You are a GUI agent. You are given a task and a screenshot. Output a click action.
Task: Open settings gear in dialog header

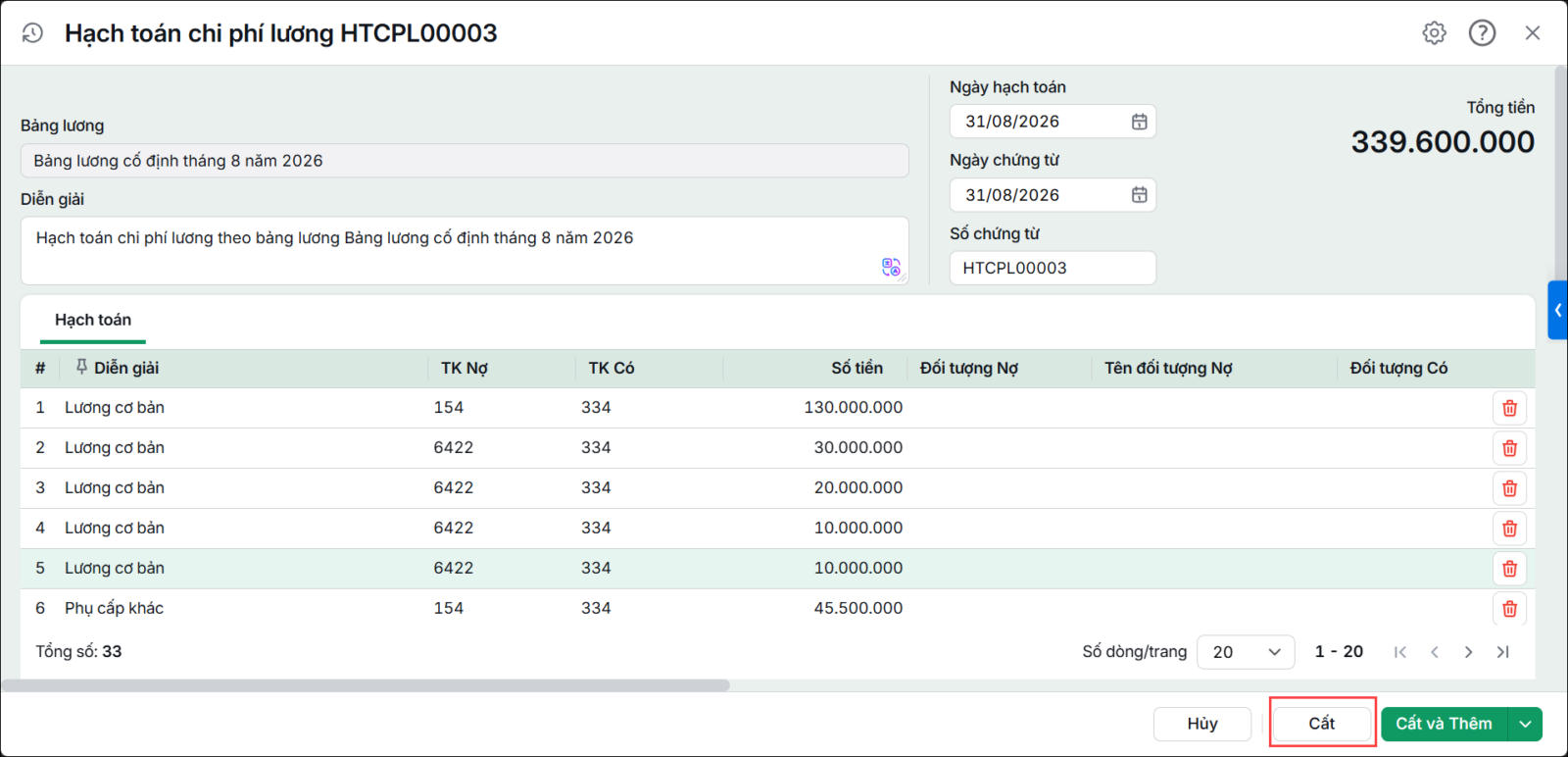[x=1434, y=33]
